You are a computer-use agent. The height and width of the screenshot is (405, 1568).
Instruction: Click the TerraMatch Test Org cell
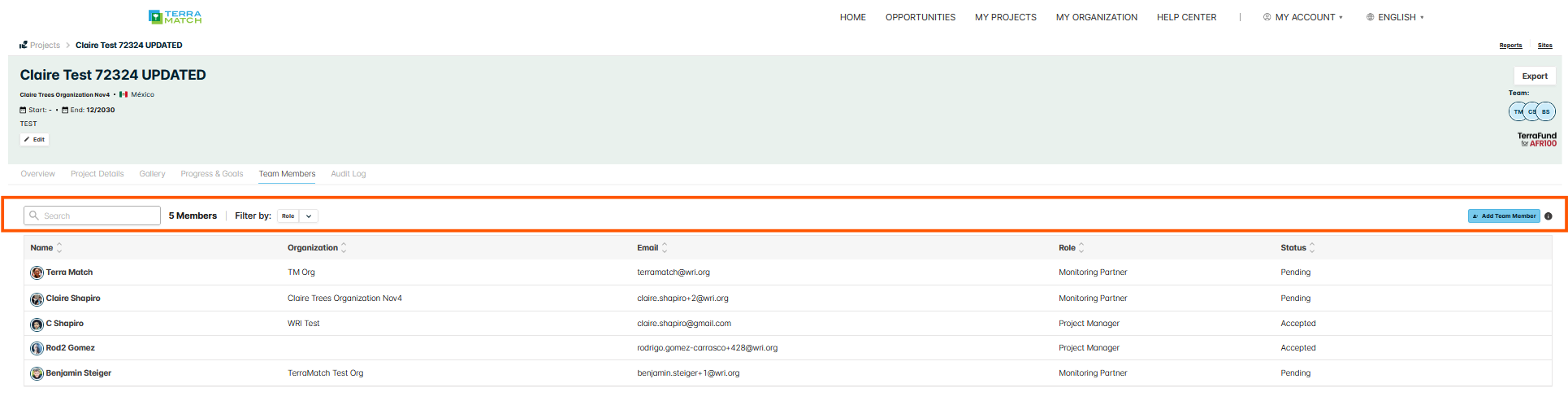point(326,373)
